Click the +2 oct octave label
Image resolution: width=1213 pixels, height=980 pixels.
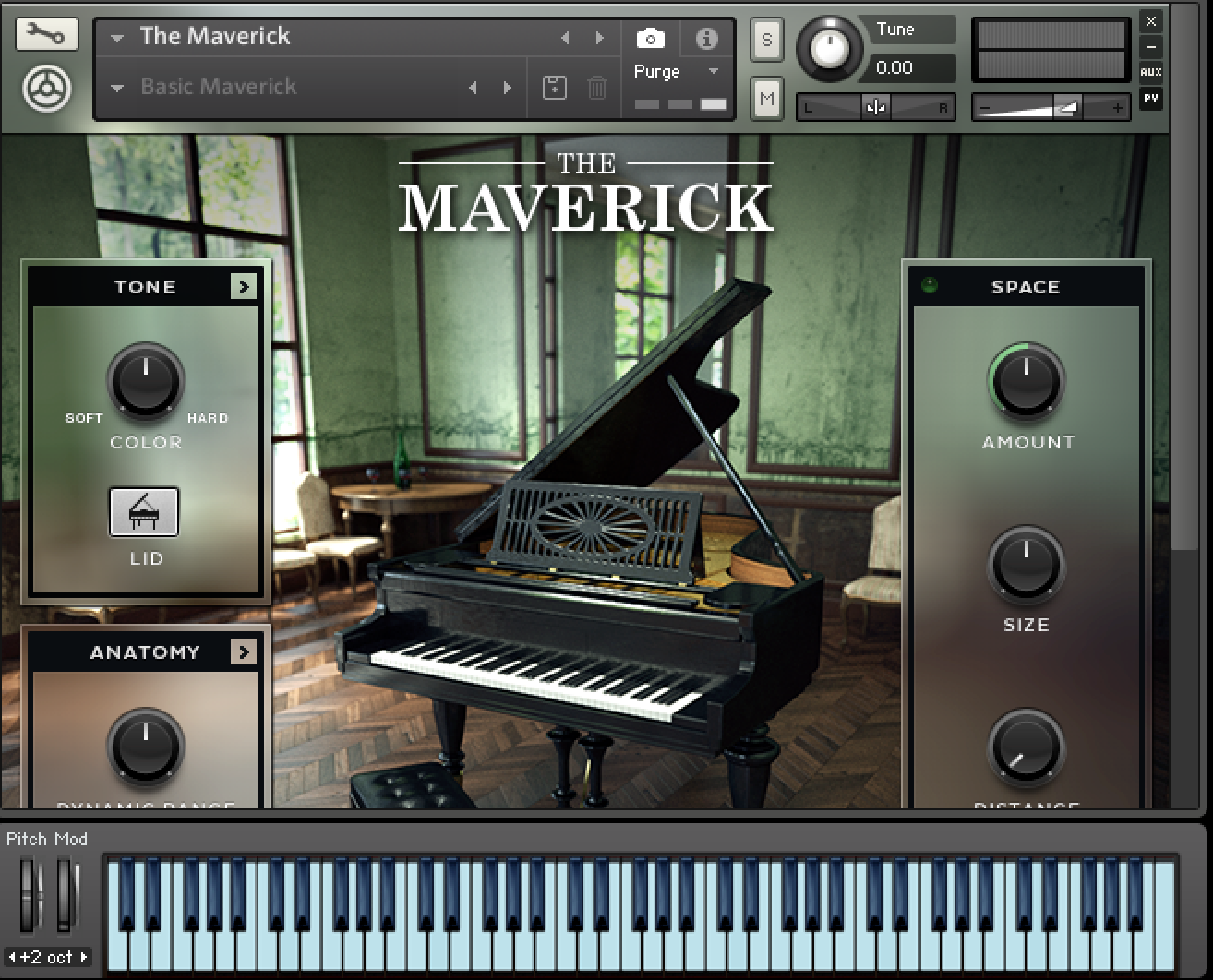(46, 957)
